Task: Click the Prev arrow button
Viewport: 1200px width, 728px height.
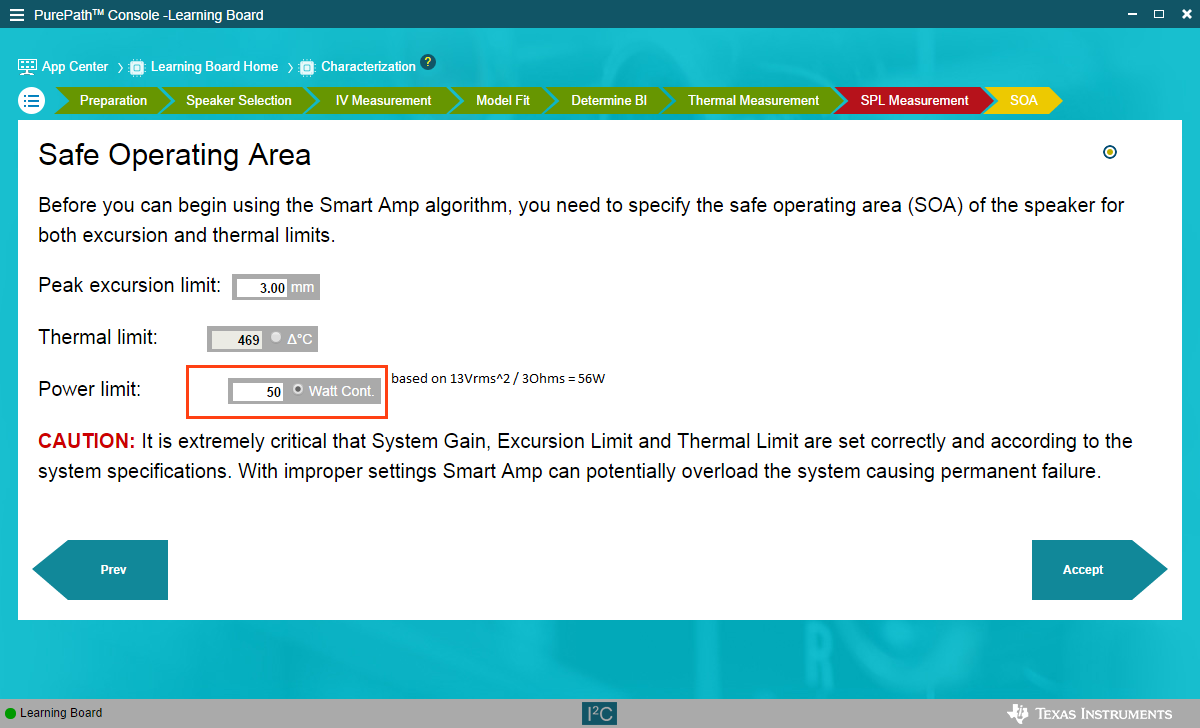Action: [100, 570]
